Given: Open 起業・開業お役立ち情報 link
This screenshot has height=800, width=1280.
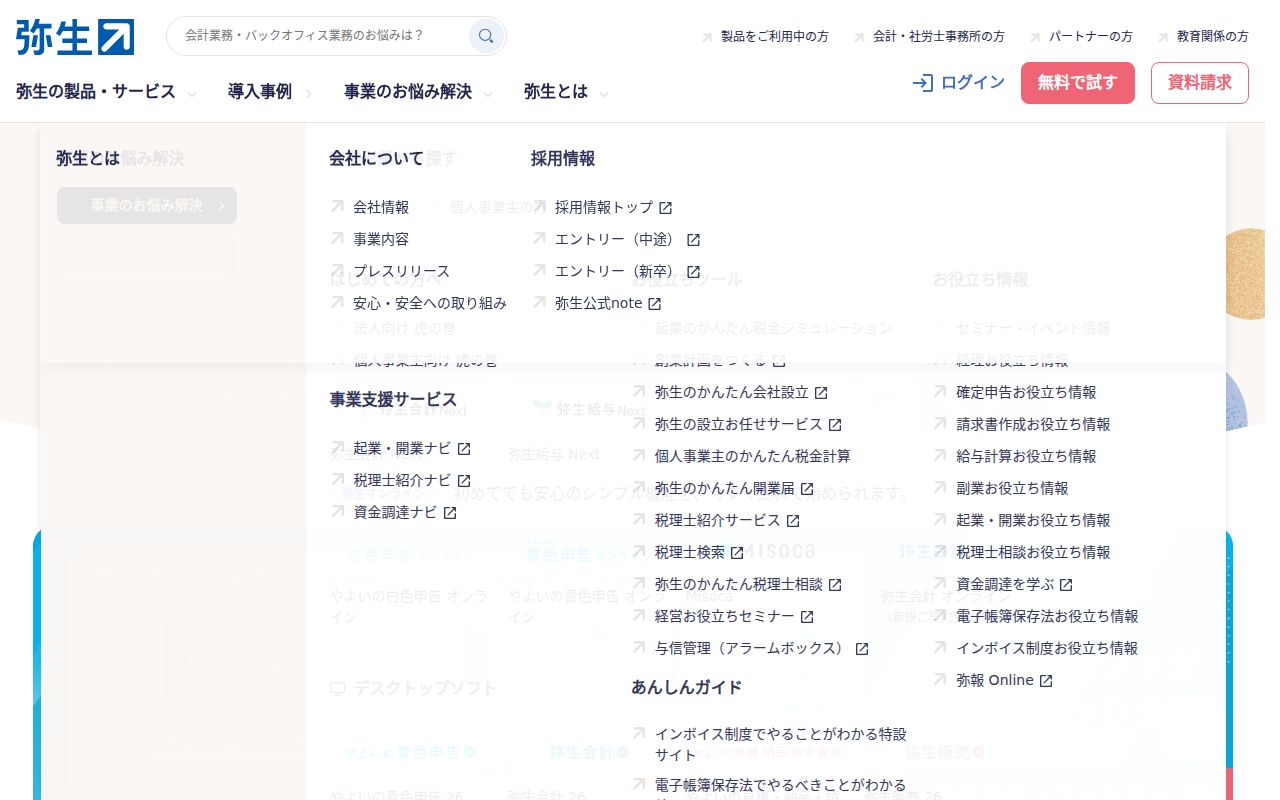Looking at the screenshot, I should click(1033, 521).
